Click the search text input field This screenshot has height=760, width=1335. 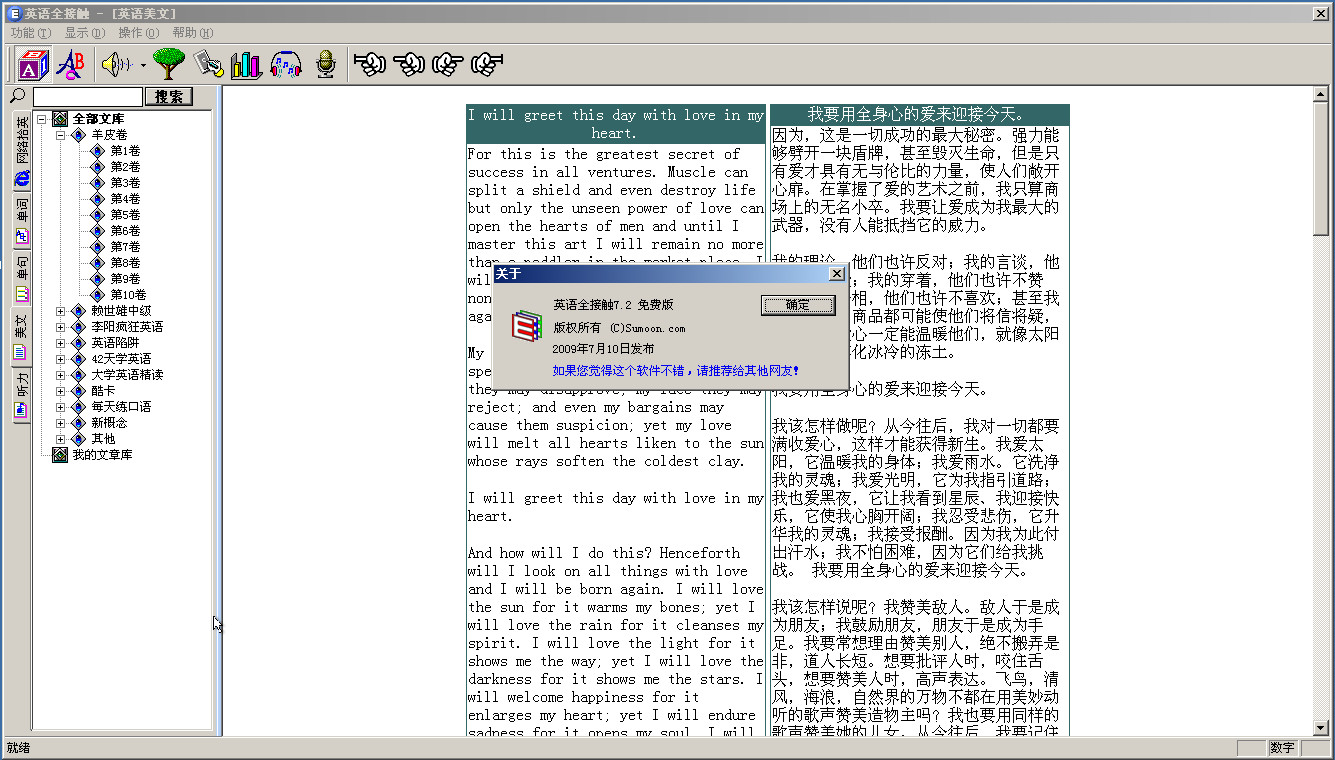(88, 97)
